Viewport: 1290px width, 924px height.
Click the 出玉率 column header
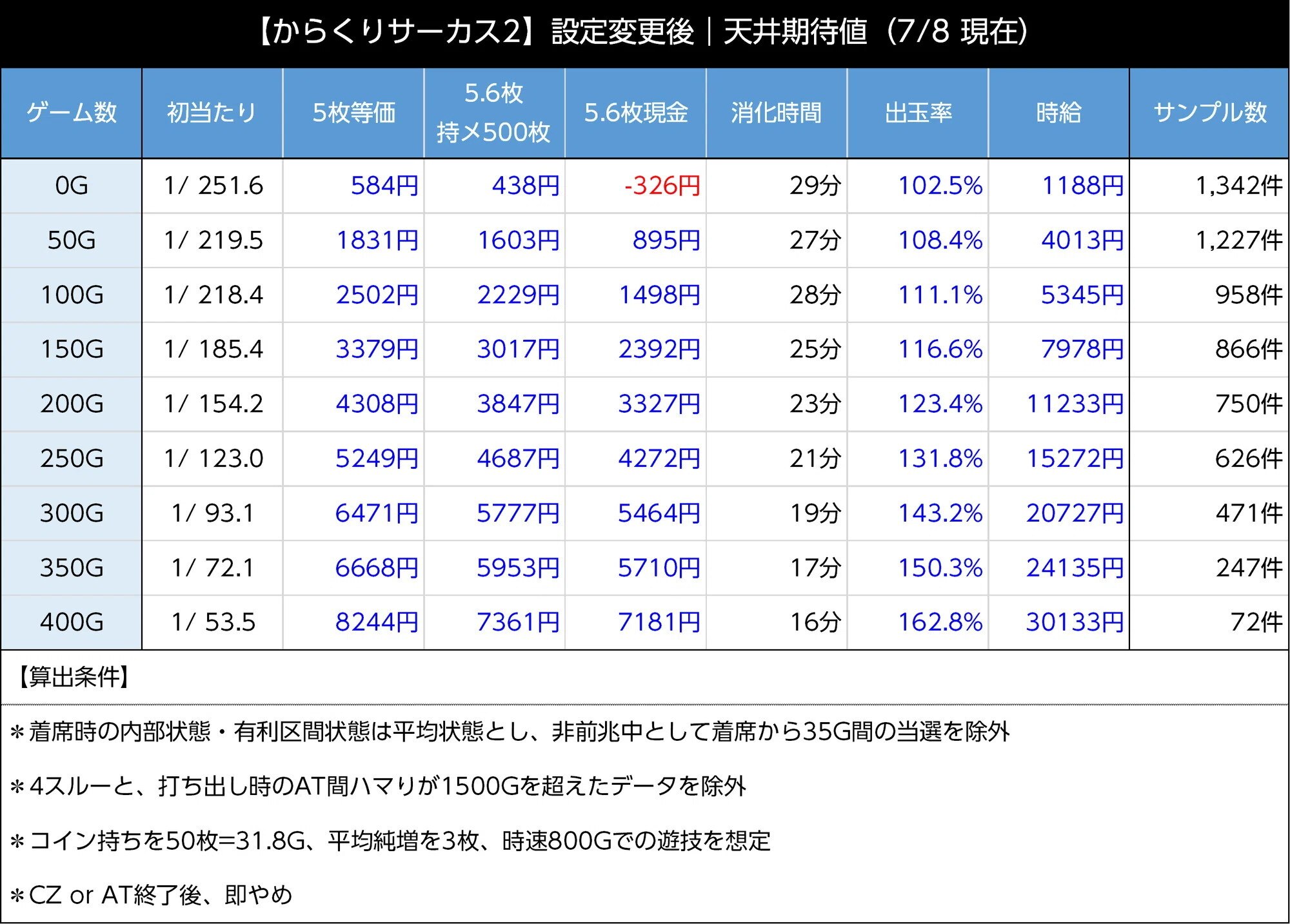pos(918,113)
